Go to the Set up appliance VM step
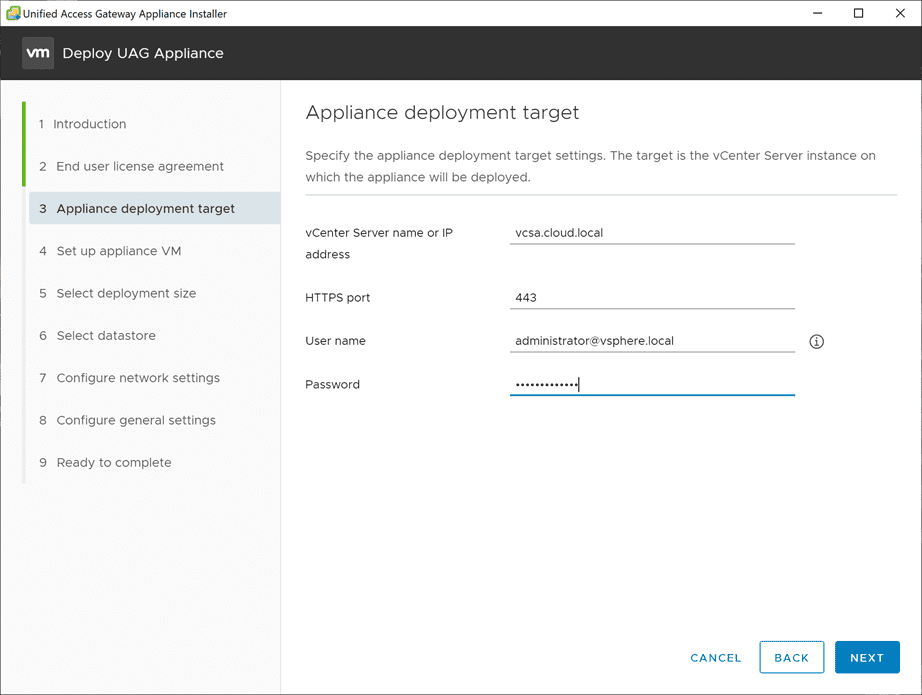 pos(119,250)
